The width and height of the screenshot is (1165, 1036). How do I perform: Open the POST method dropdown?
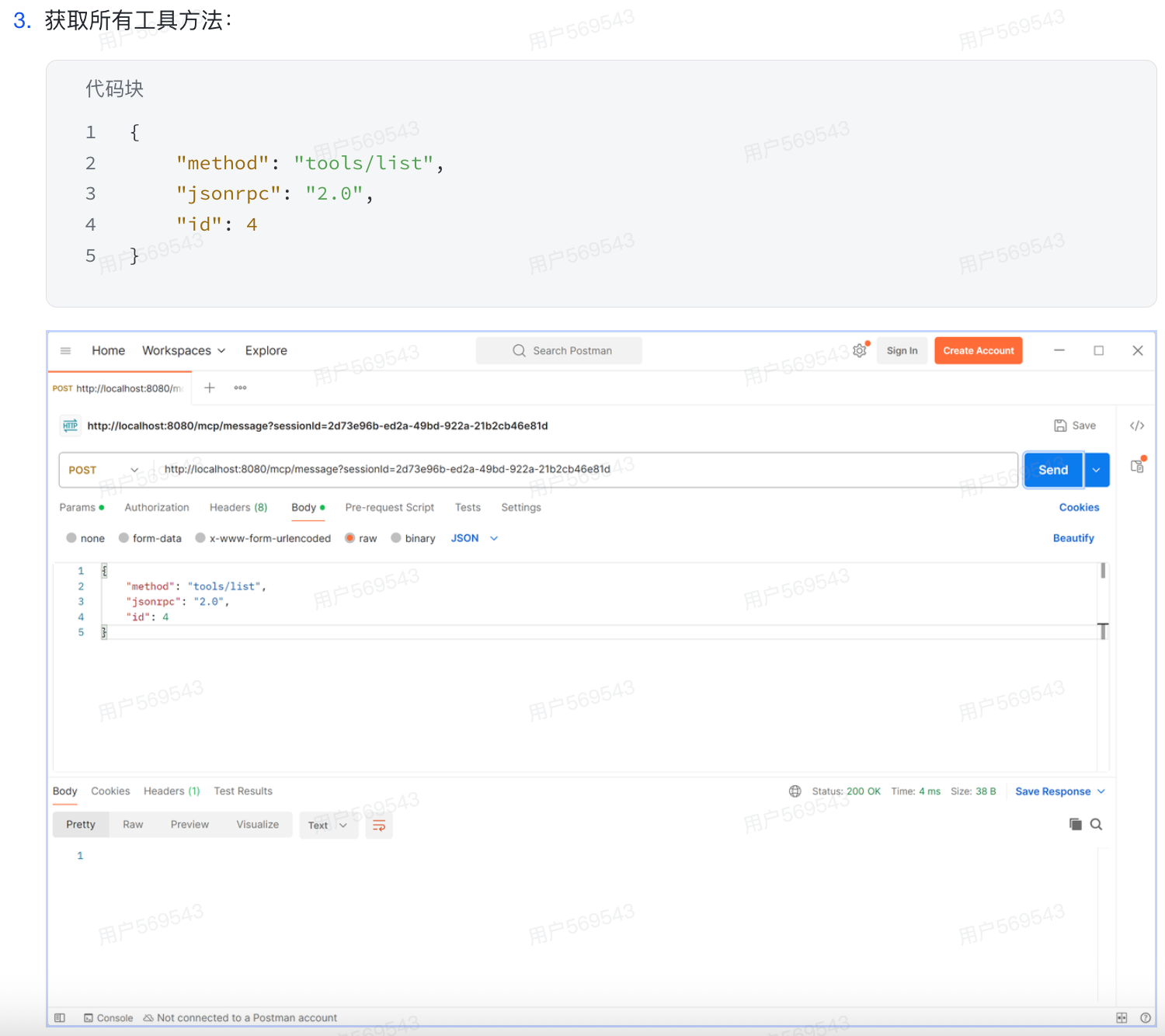click(103, 470)
